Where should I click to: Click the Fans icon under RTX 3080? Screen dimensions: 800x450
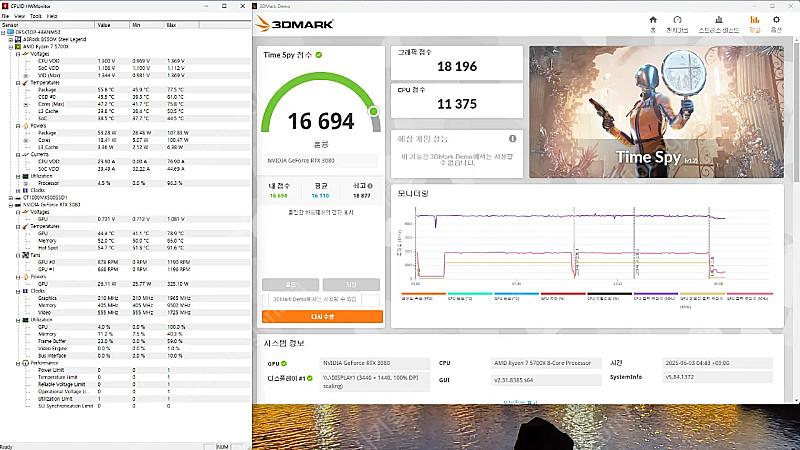25,255
